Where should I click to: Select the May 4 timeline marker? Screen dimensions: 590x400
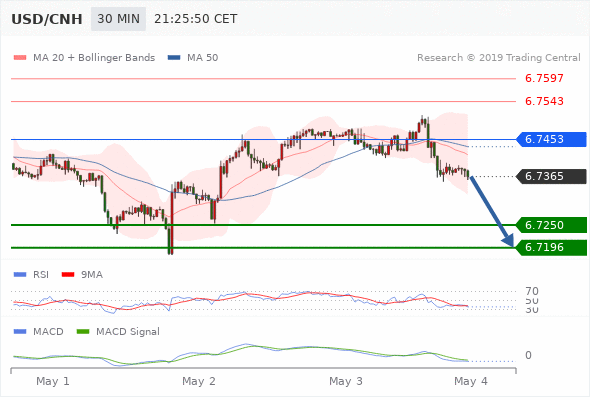(471, 381)
